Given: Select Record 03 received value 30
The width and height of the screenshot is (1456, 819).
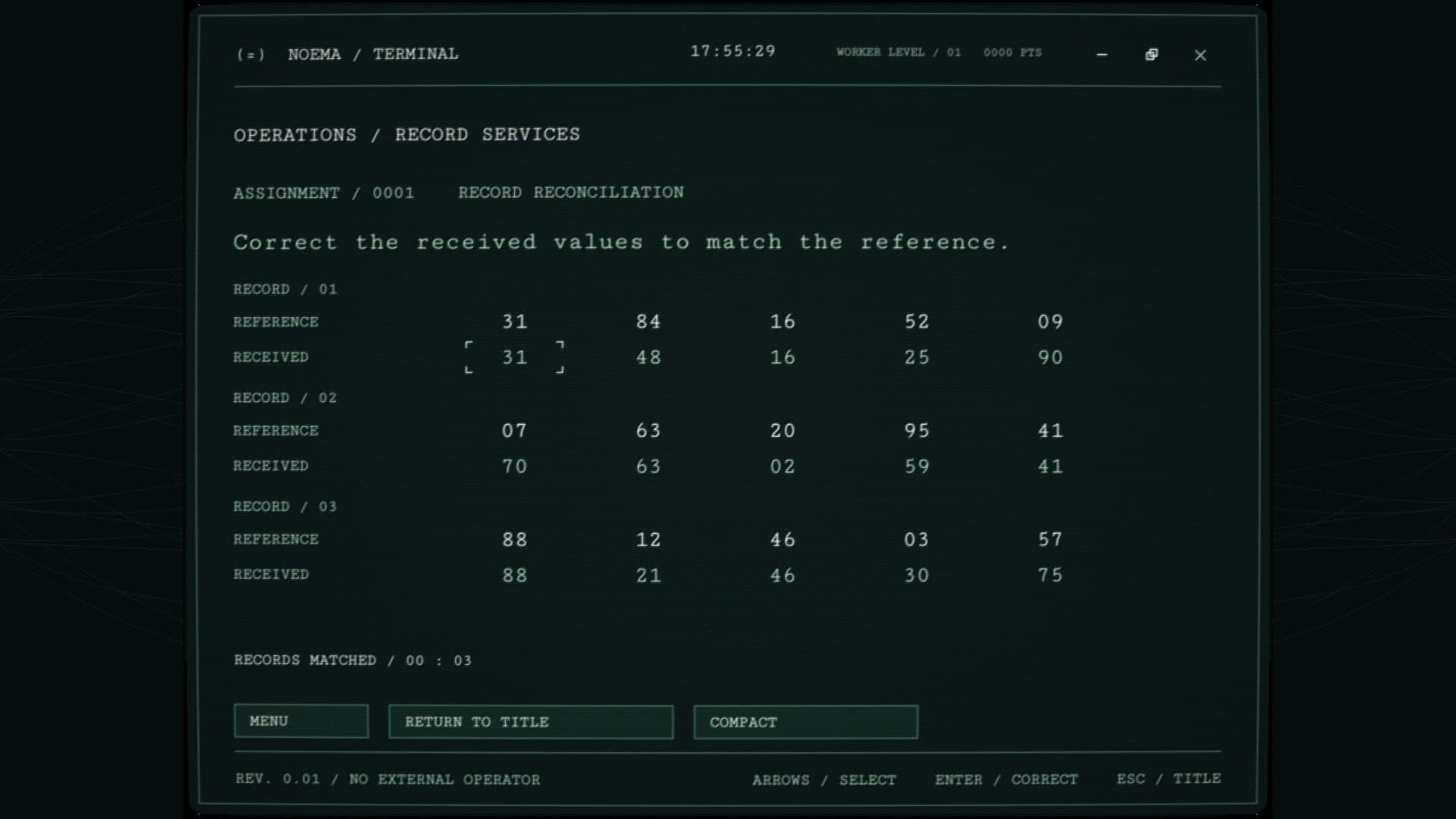Looking at the screenshot, I should 917,576.
